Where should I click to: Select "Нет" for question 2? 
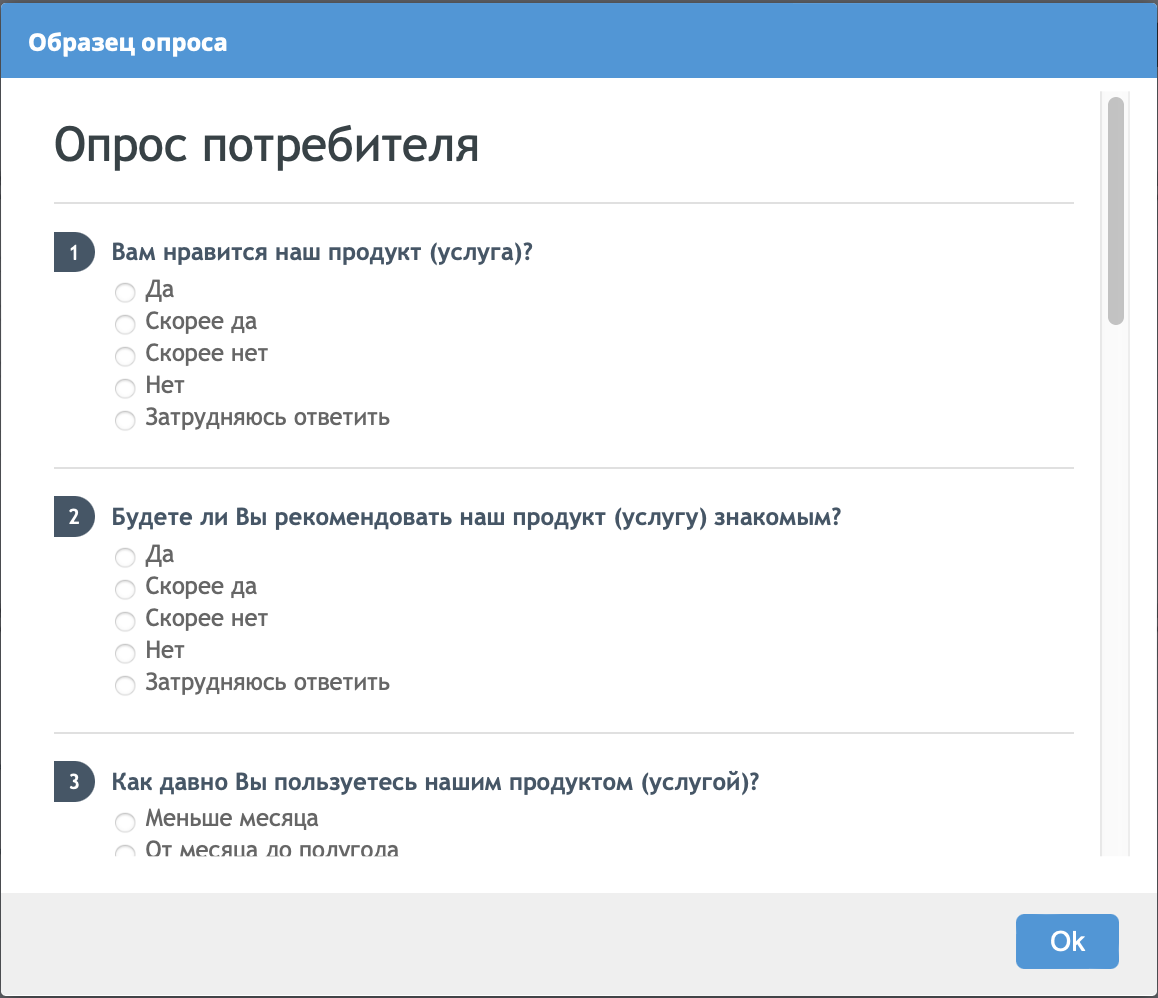click(125, 653)
